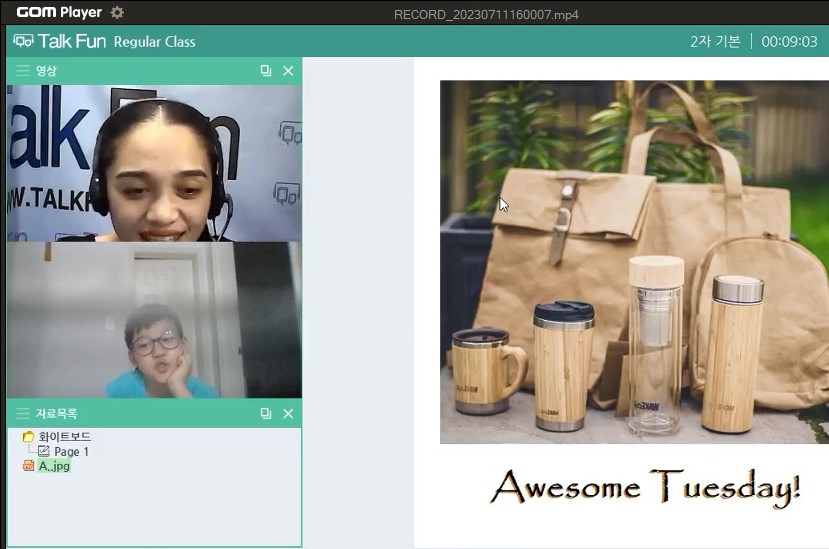This screenshot has height=549, width=829.
Task: Pop out the 영상 video panel
Action: tap(265, 71)
